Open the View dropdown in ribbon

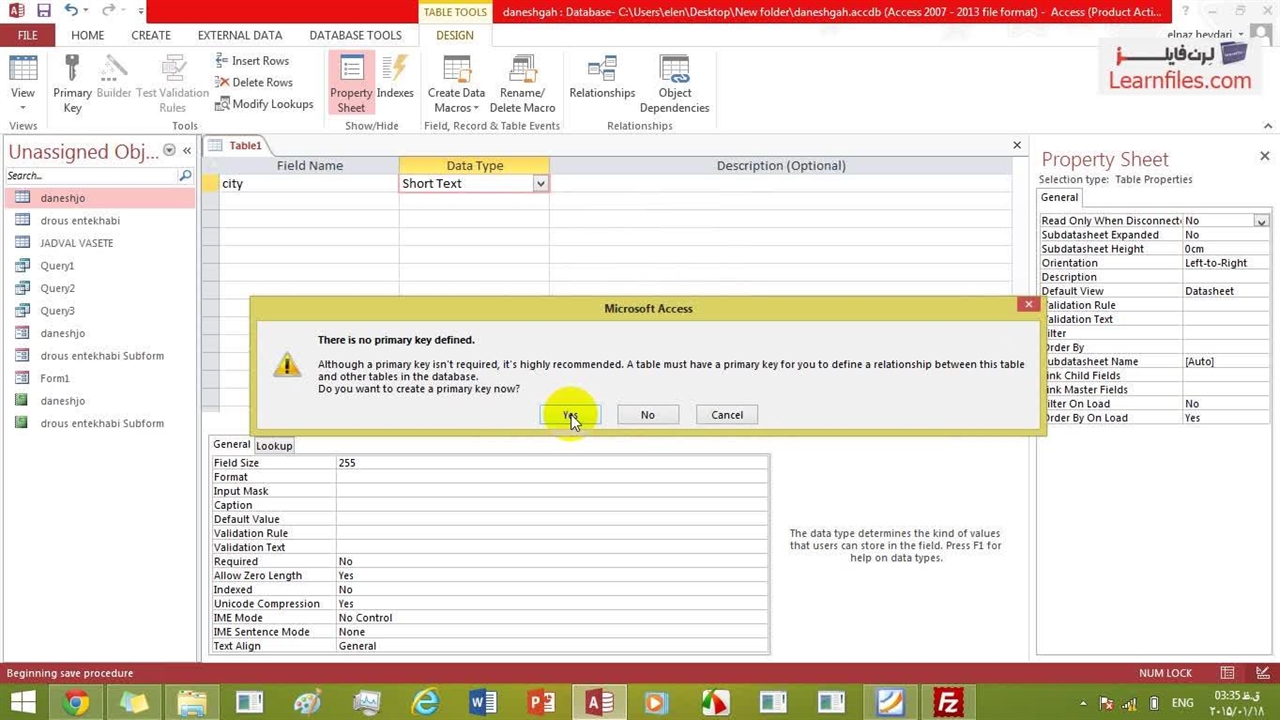click(x=22, y=107)
